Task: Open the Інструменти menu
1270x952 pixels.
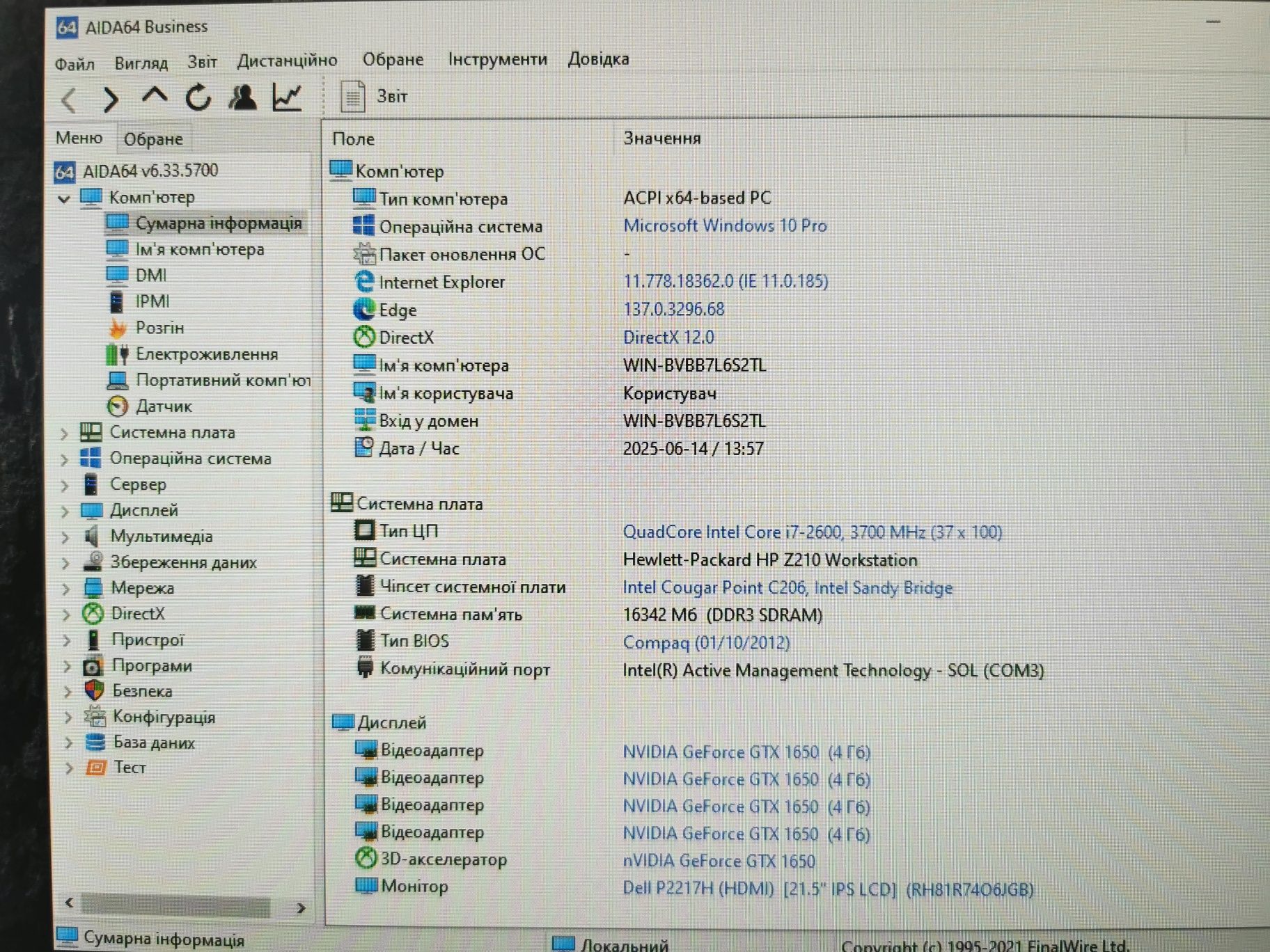Action: click(x=497, y=59)
